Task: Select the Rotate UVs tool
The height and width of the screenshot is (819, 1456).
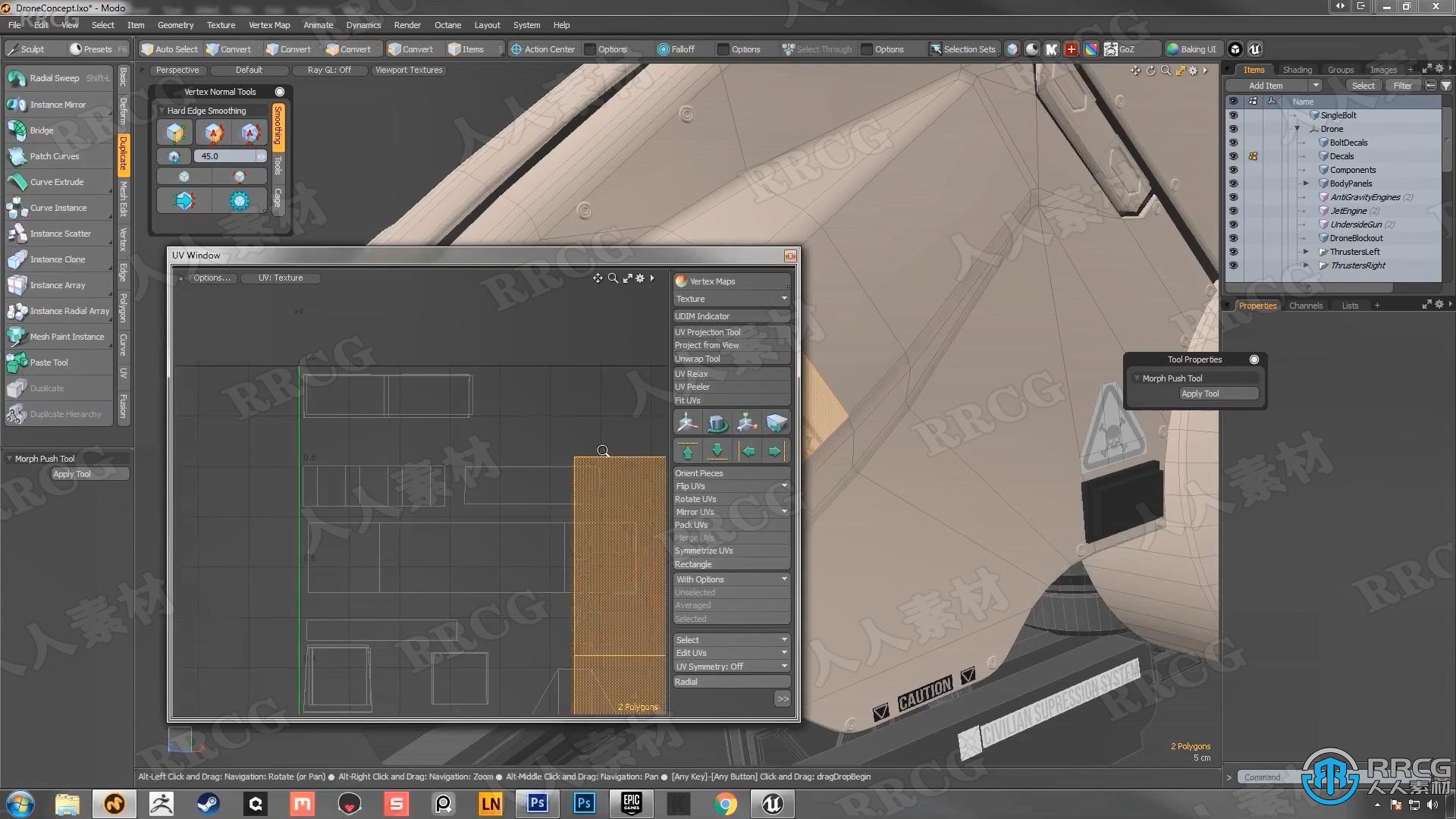Action: tap(696, 498)
